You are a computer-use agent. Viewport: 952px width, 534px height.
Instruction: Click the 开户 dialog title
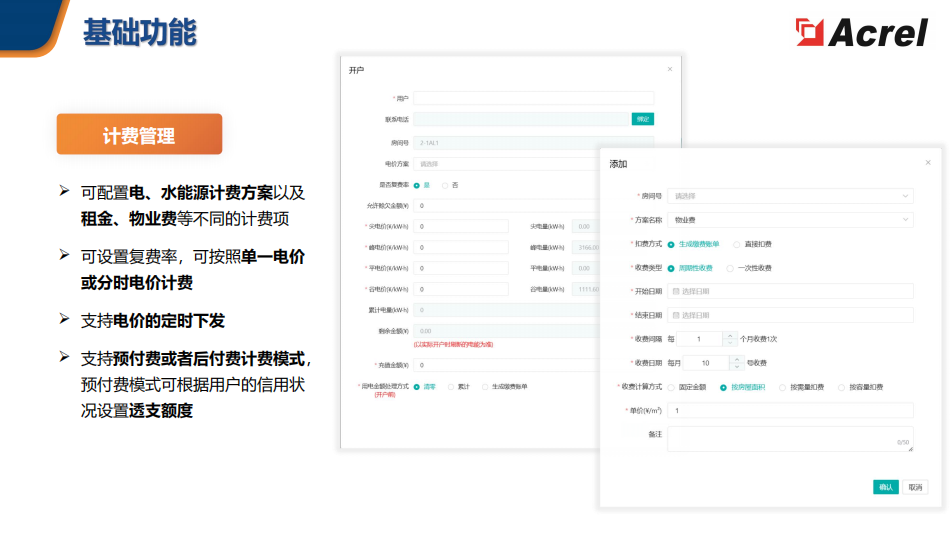coord(356,70)
